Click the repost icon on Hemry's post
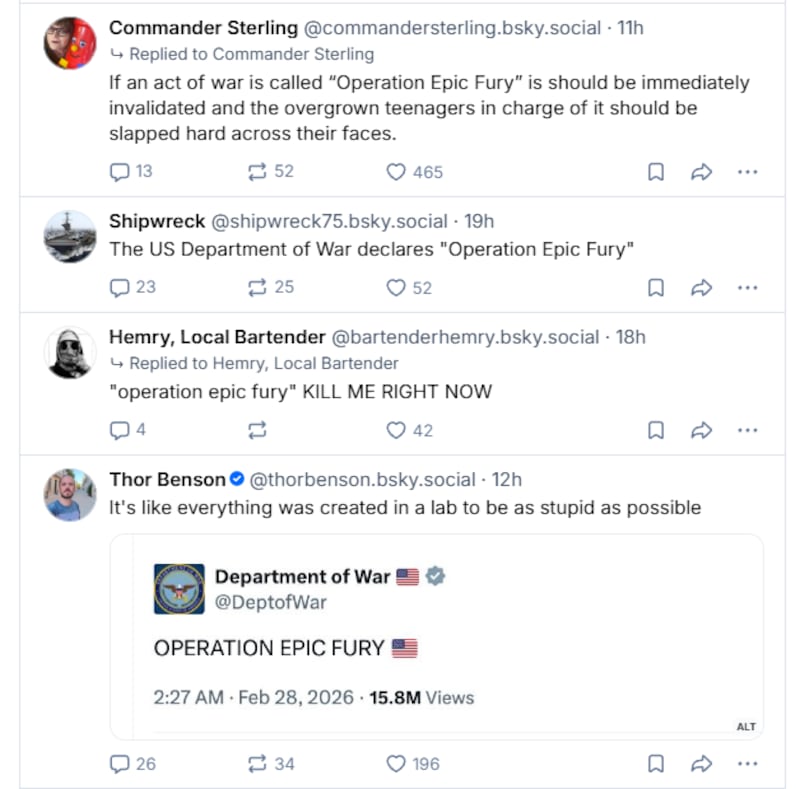800x789 pixels. coord(257,430)
